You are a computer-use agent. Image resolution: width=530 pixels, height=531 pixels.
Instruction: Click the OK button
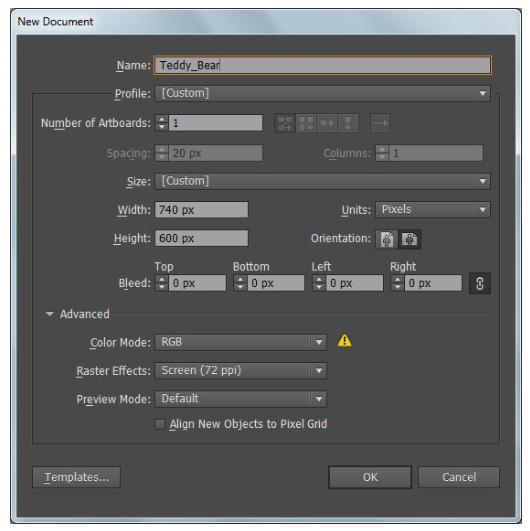click(370, 477)
